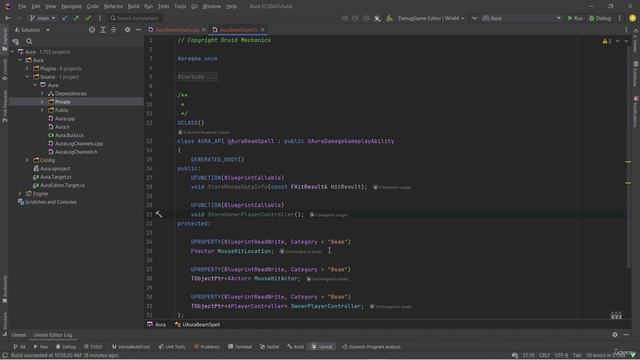Screen dimensions: 640x360
Task: Click the build hammer icon in toolbar
Action: pyautogui.click(x=389, y=18)
